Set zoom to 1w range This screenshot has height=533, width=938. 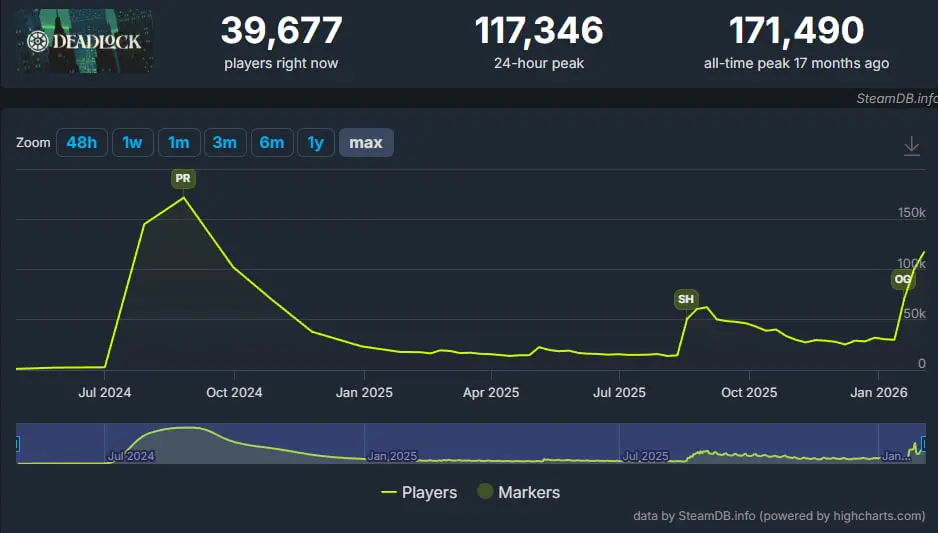click(x=132, y=143)
